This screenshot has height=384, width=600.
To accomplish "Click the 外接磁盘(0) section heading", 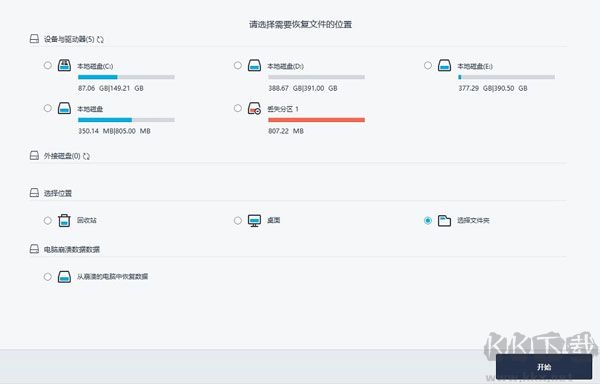I will [x=62, y=156].
